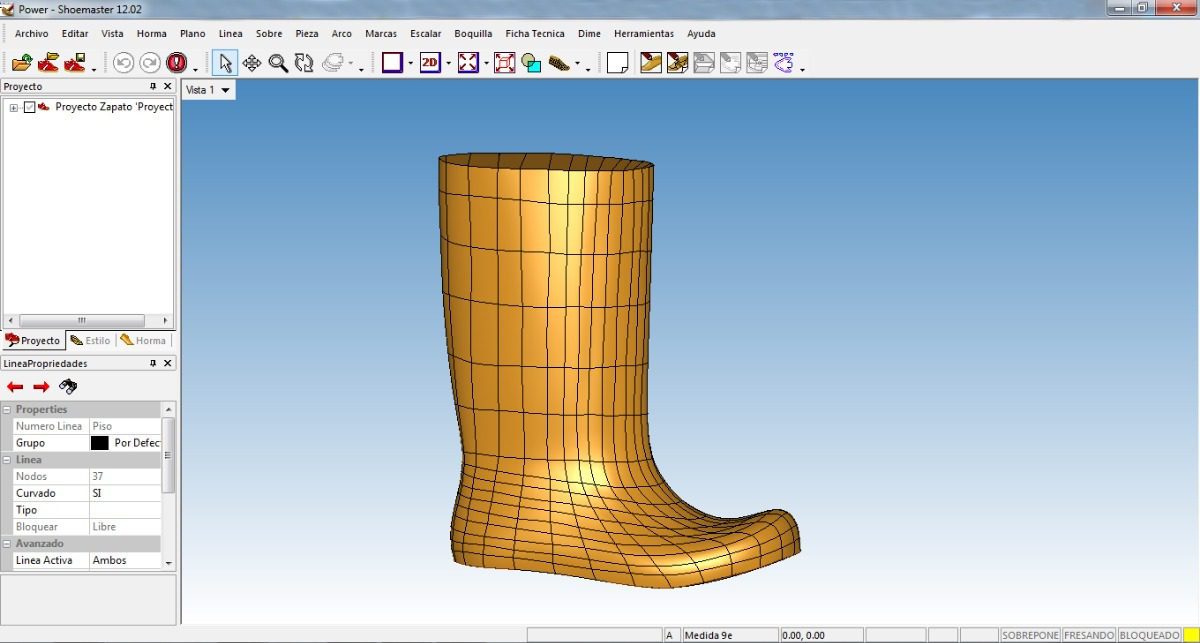The width and height of the screenshot is (1200, 643).
Task: Pin the Proyecto panel
Action: click(x=153, y=87)
